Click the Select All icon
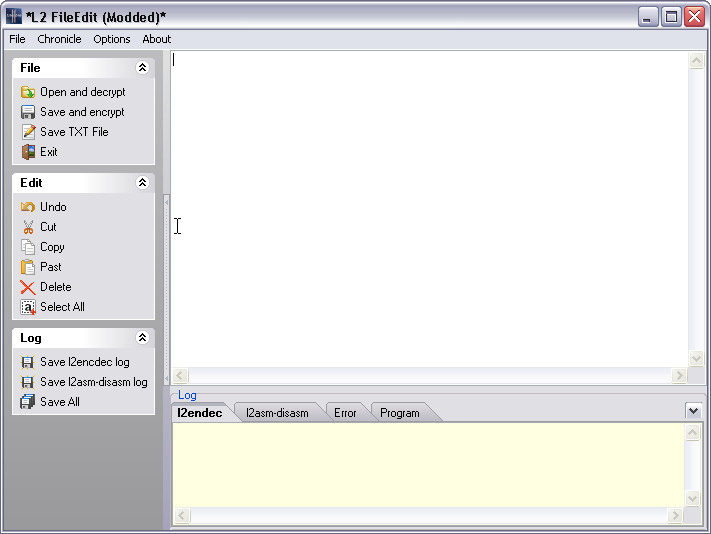The image size is (711, 534). pos(28,307)
